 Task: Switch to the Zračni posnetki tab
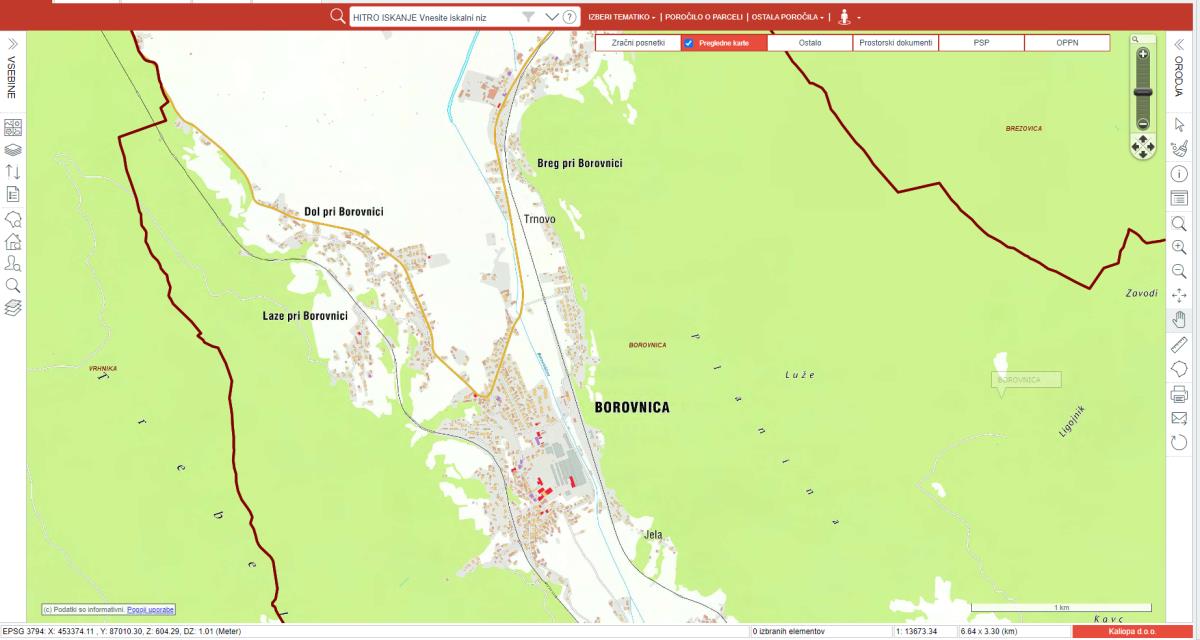click(x=638, y=43)
